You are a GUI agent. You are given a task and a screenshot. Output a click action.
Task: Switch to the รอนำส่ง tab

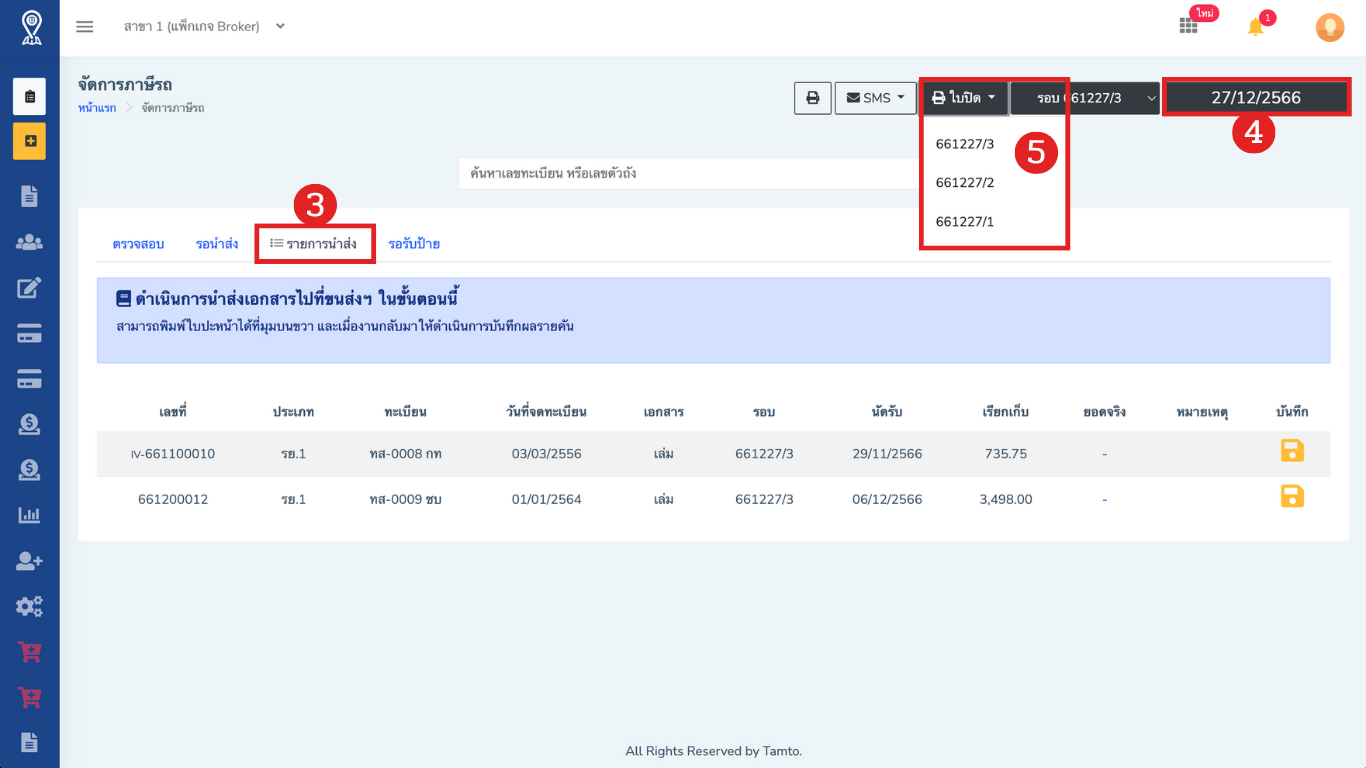coord(217,244)
